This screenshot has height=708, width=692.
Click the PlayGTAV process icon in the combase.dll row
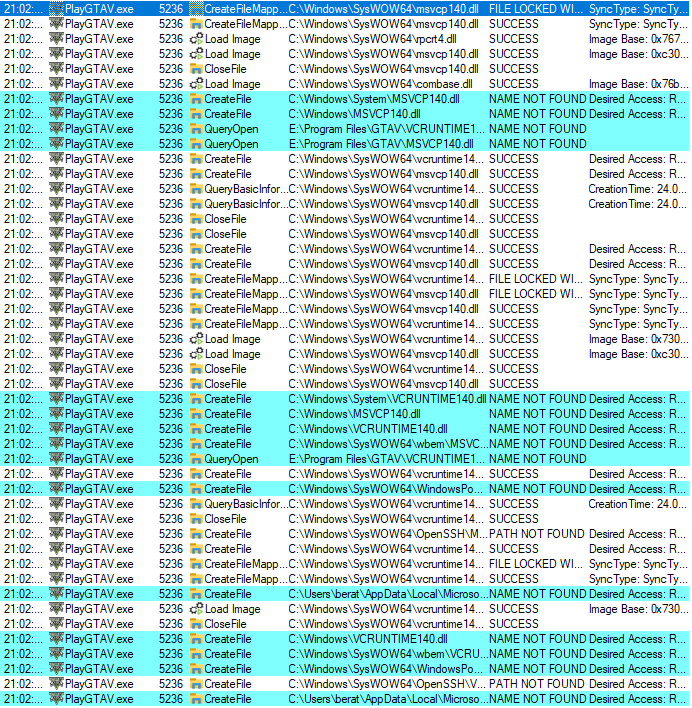click(x=56, y=84)
